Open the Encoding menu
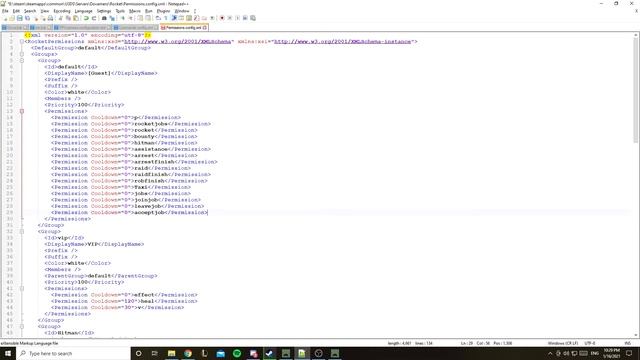Screen dimensions: 640x360 pos(62,11)
